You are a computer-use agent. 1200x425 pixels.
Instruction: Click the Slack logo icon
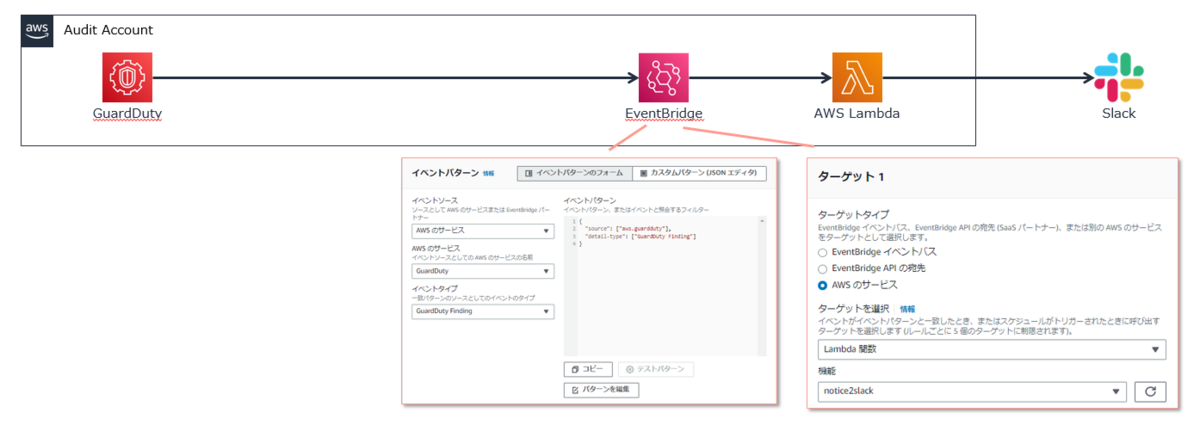pos(1119,78)
